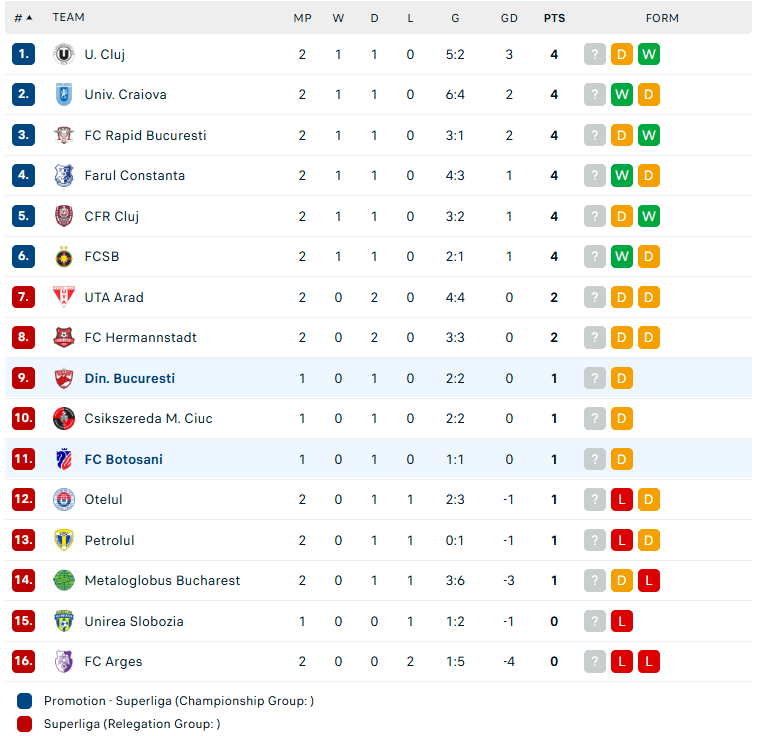The height and width of the screenshot is (736, 757).
Task: Click the Univ. Craiova crest icon
Action: click(63, 95)
